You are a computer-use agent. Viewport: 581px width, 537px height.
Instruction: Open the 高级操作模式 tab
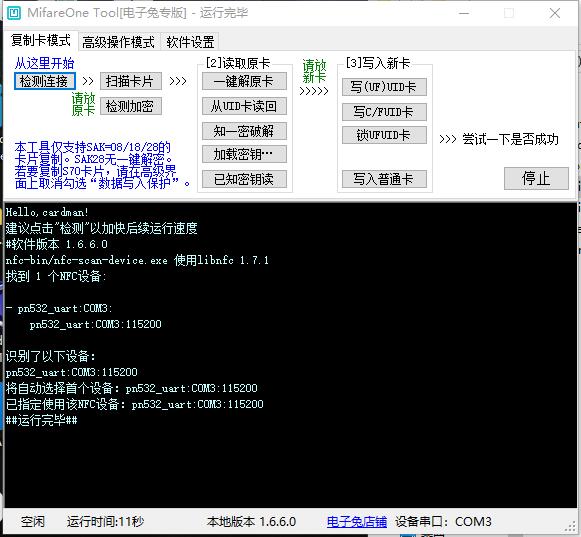(119, 42)
